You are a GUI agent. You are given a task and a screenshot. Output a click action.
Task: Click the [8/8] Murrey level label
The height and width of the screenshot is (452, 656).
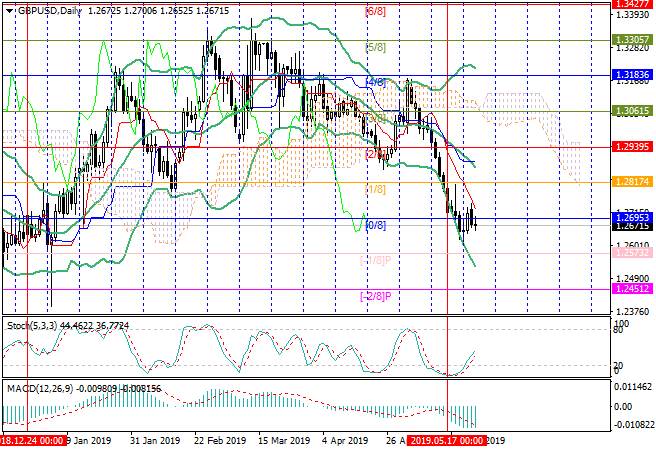376,11
